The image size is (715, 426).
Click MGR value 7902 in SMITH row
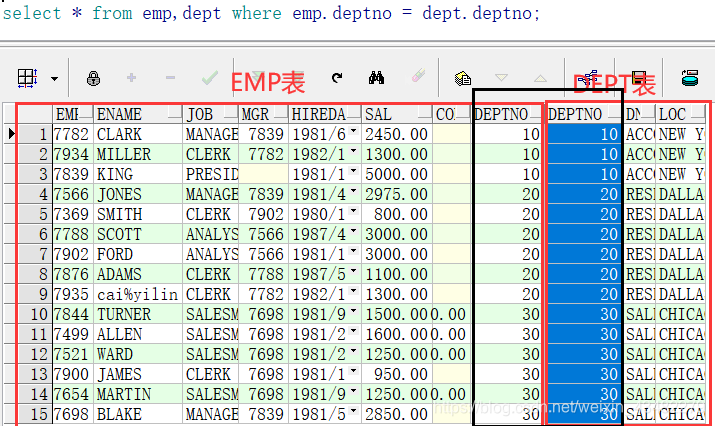pyautogui.click(x=264, y=214)
